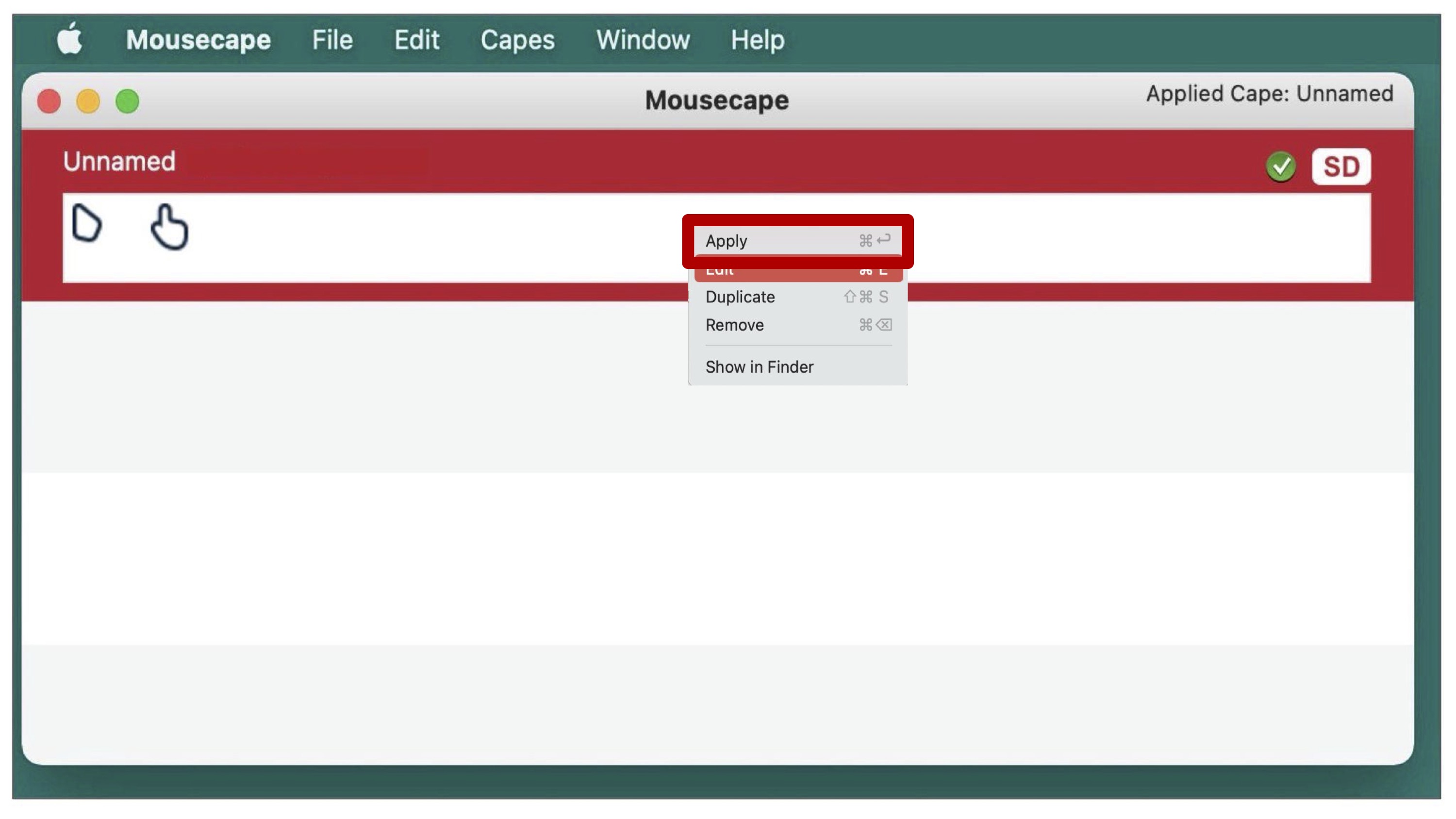Screen dimensions: 1456x819
Task: Choose Apply from the context menu
Action: tap(797, 241)
